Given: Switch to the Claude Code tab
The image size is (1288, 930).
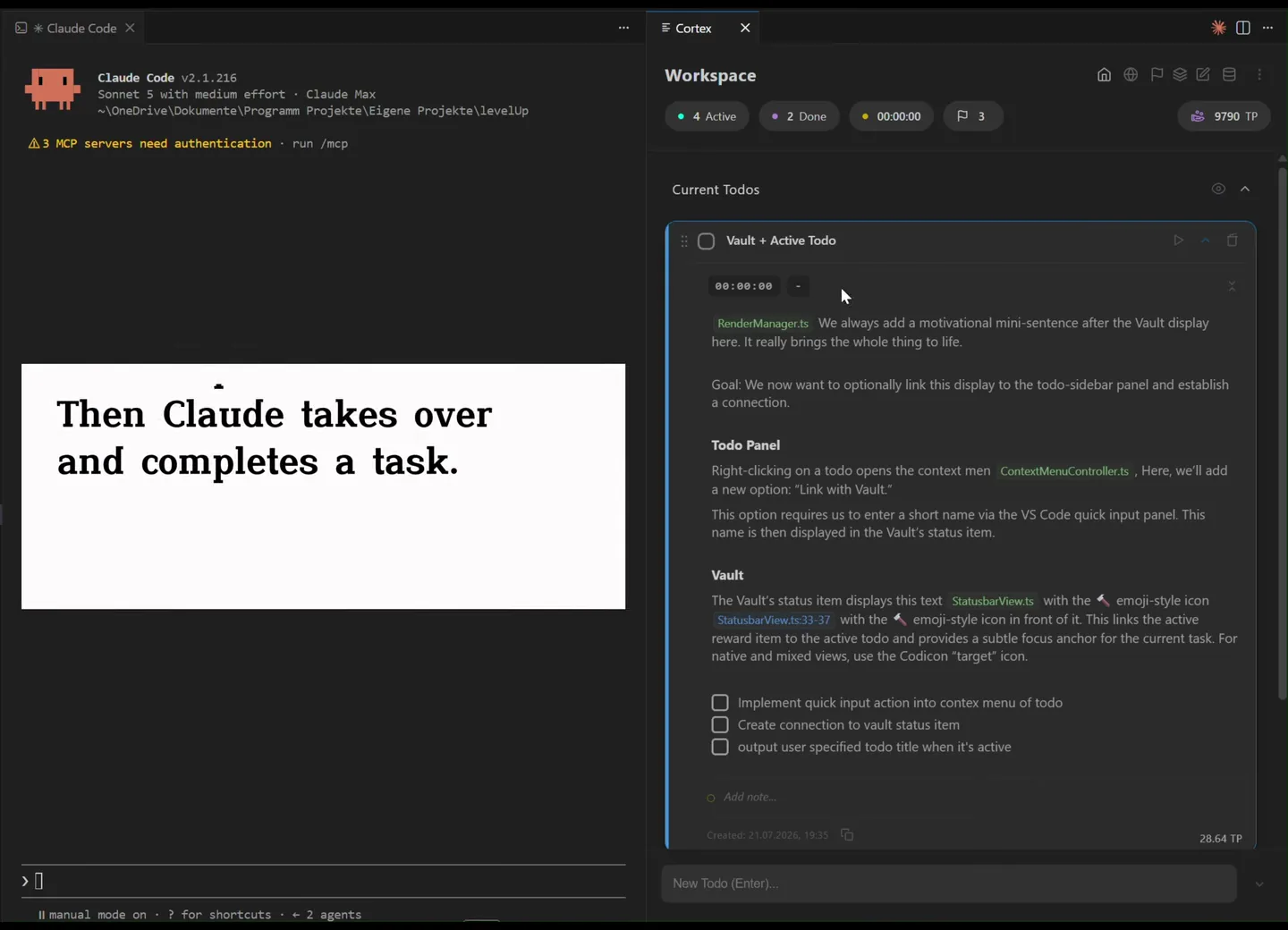Looking at the screenshot, I should click(x=74, y=28).
